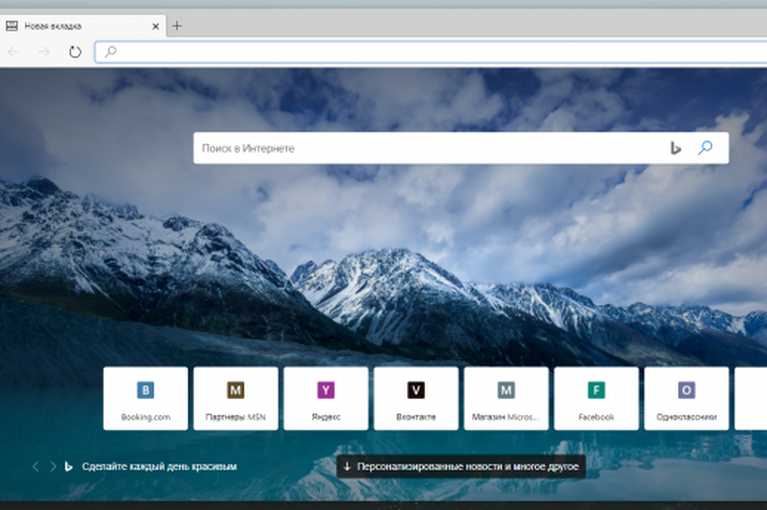767x510 pixels.
Task: Open the Одноклассники quick link tile
Action: (x=686, y=399)
